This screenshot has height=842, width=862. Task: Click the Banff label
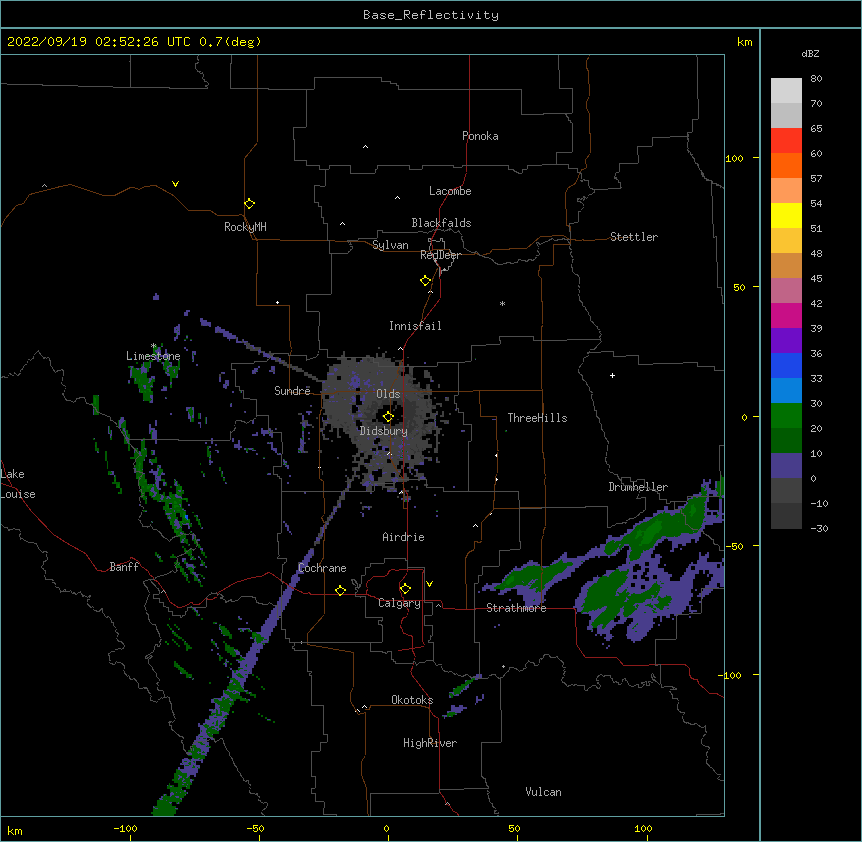124,567
